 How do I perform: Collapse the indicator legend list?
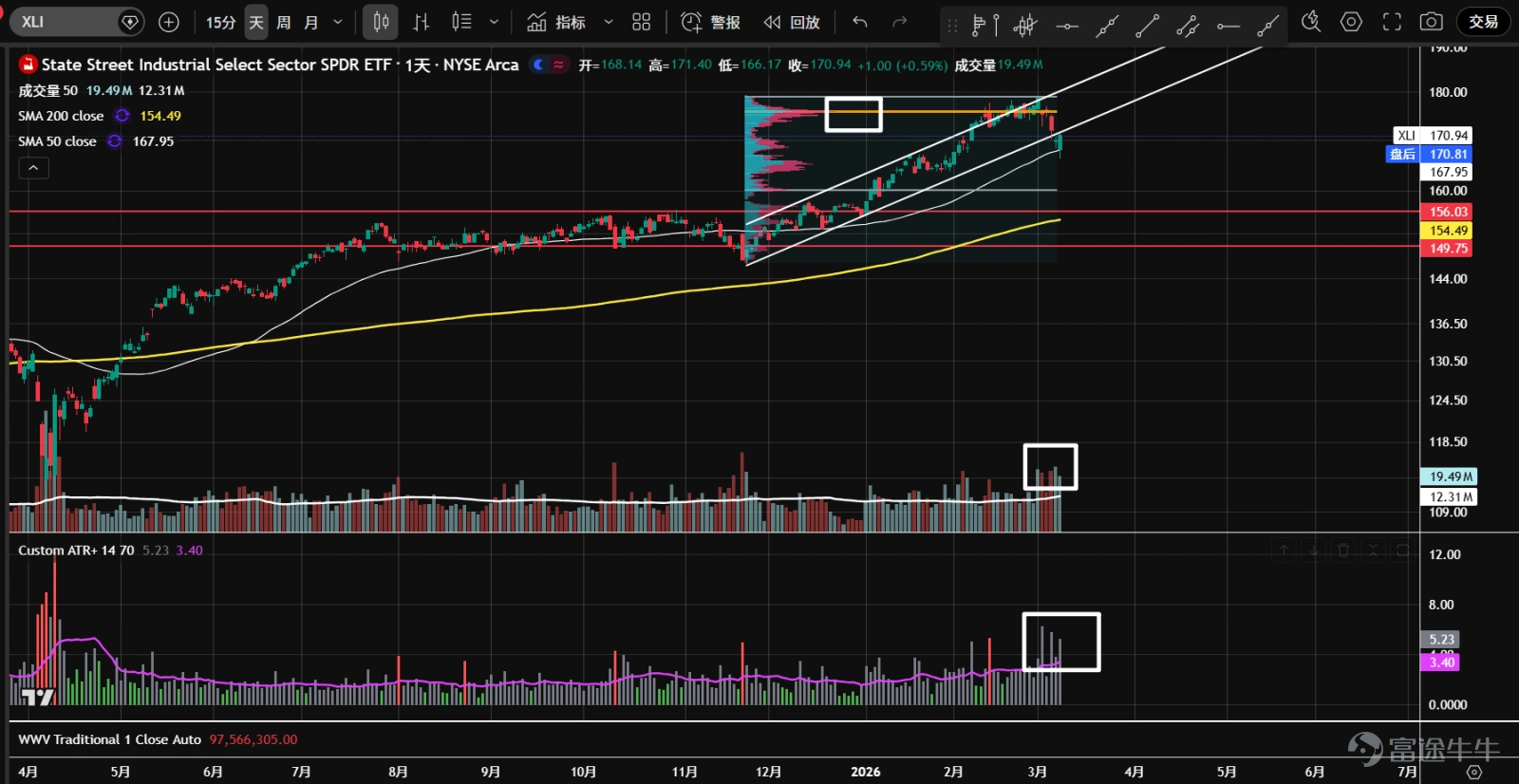pos(33,168)
